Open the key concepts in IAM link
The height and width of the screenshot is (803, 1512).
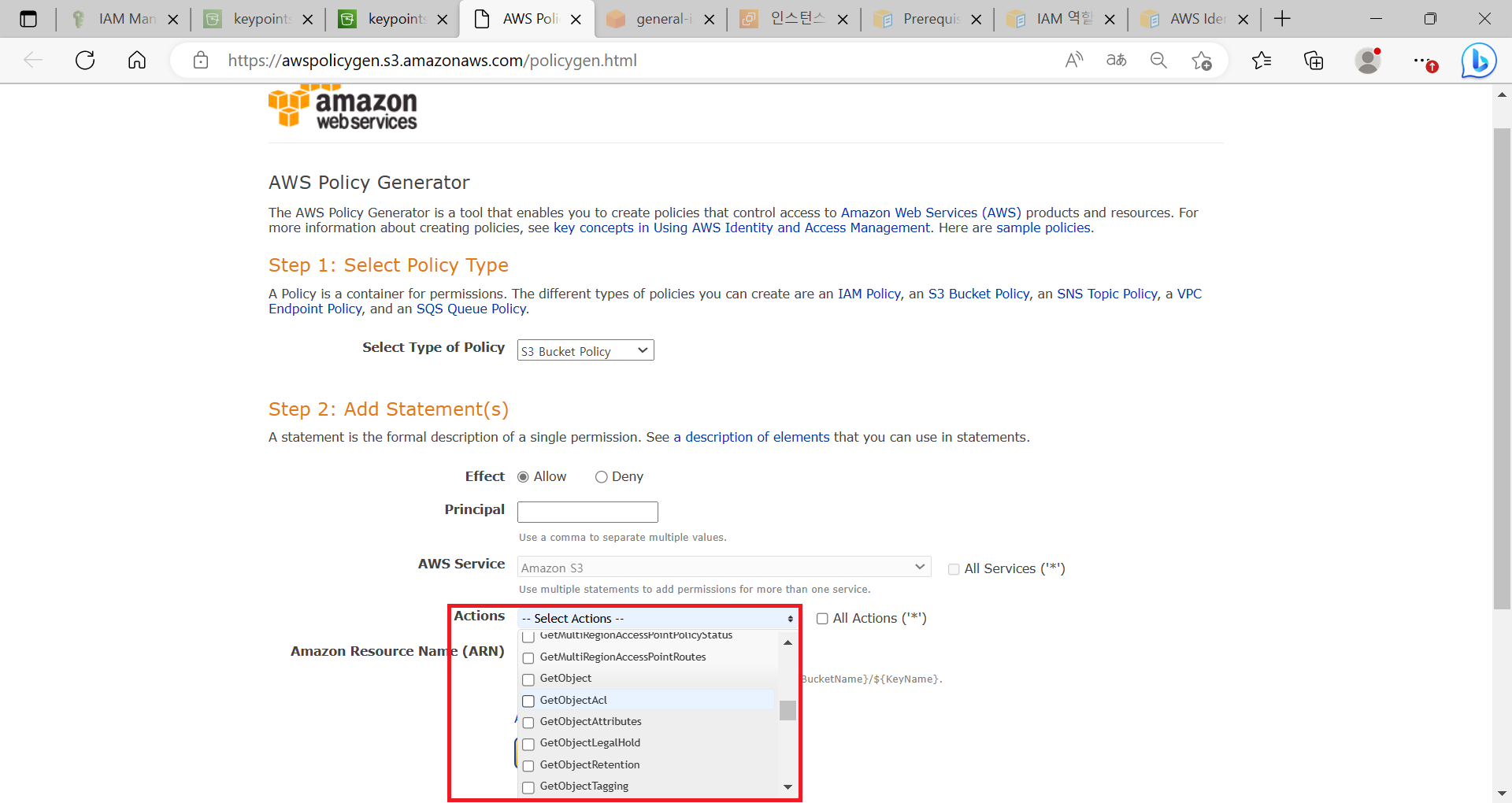tap(742, 228)
